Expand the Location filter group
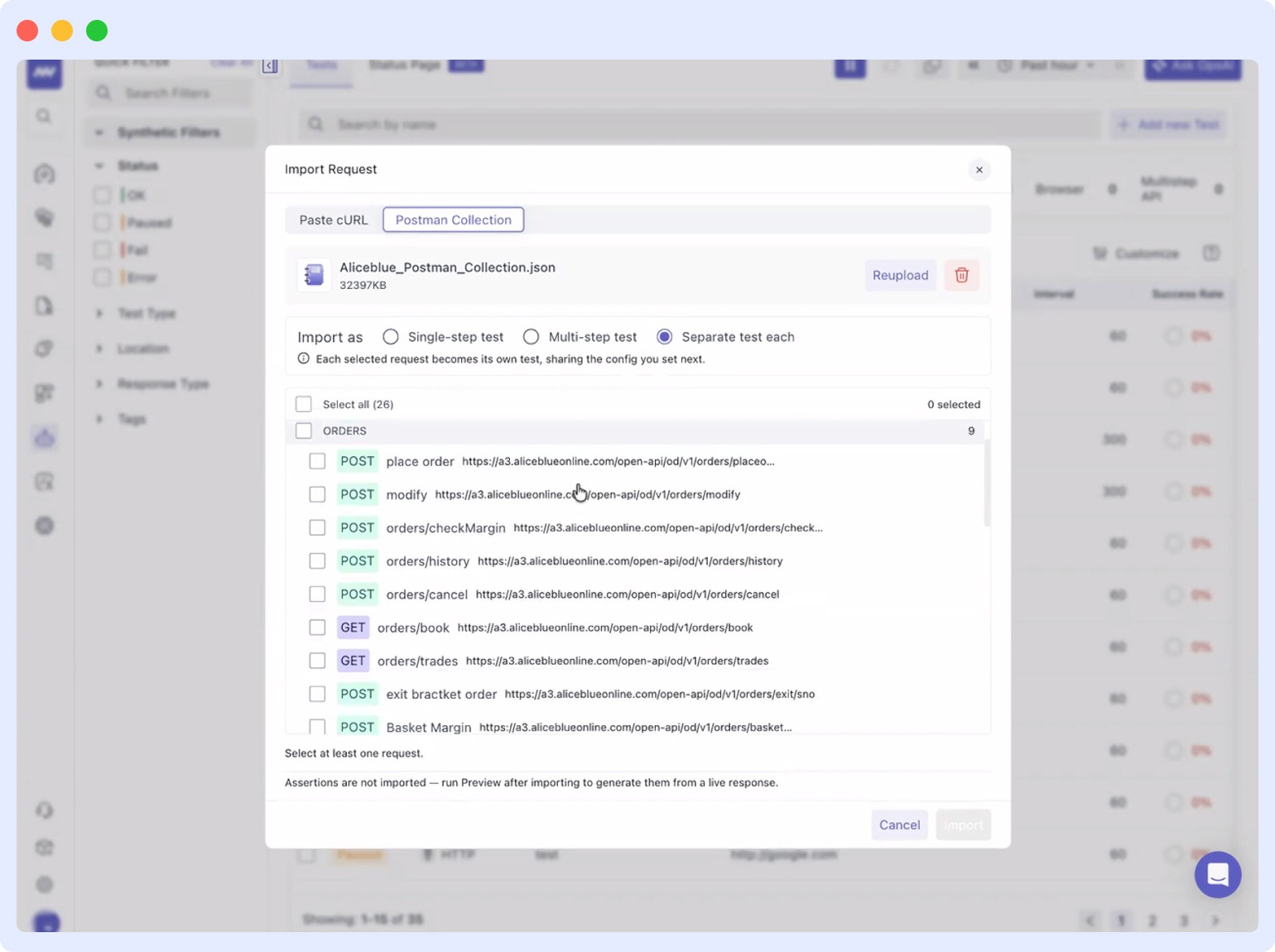The height and width of the screenshot is (952, 1275). coord(99,349)
